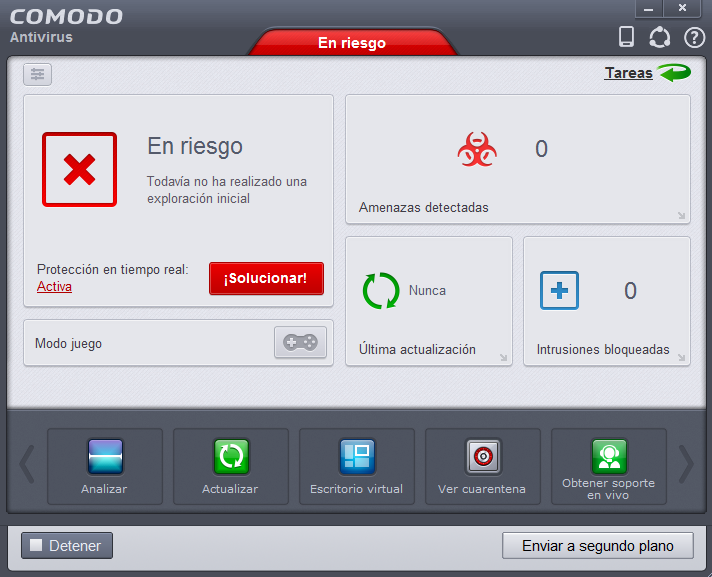Click 'Todavía no ha realizado una exploración inicial'
Image resolution: width=712 pixels, height=577 pixels.
(227, 190)
